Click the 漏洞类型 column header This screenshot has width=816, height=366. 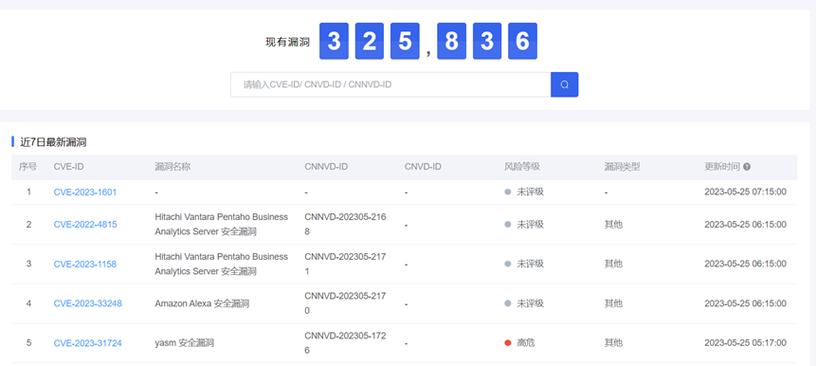tap(622, 167)
